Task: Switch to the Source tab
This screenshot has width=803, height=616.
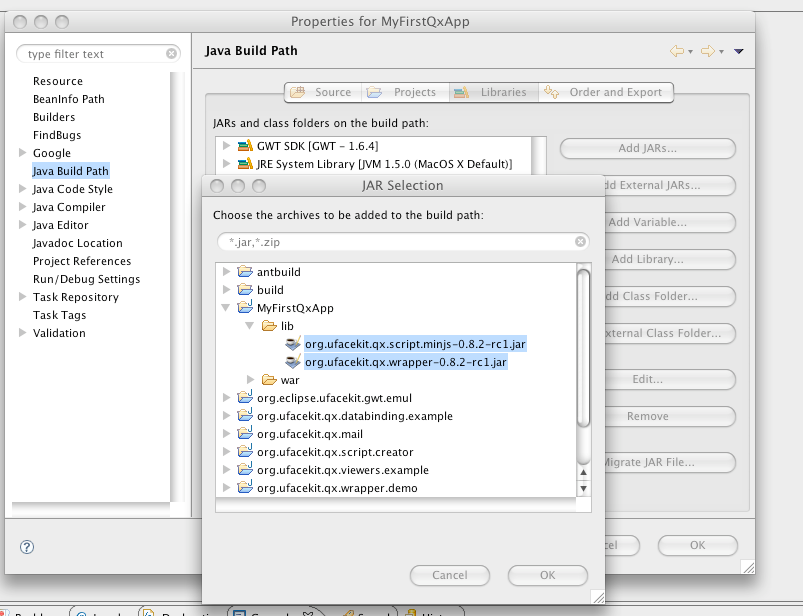Action: point(323,92)
